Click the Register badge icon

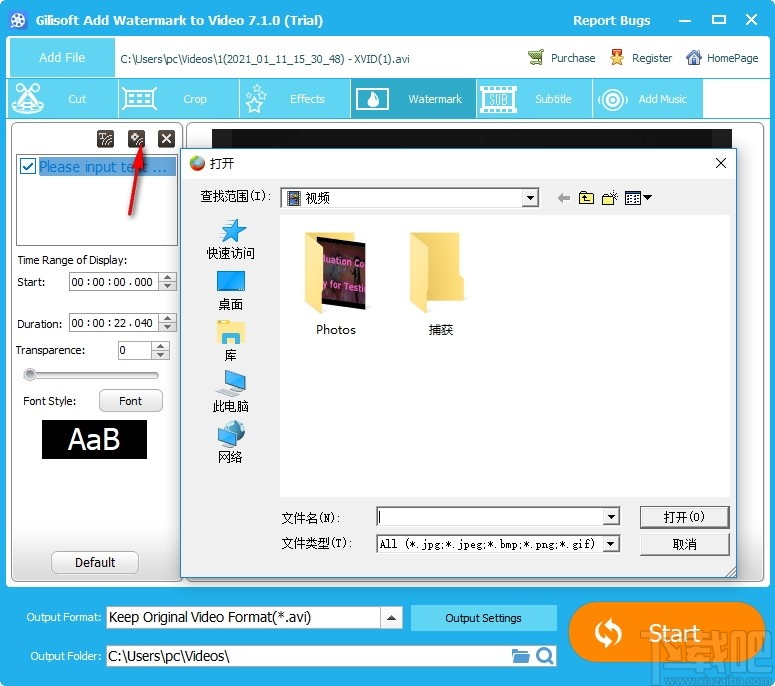(x=616, y=58)
